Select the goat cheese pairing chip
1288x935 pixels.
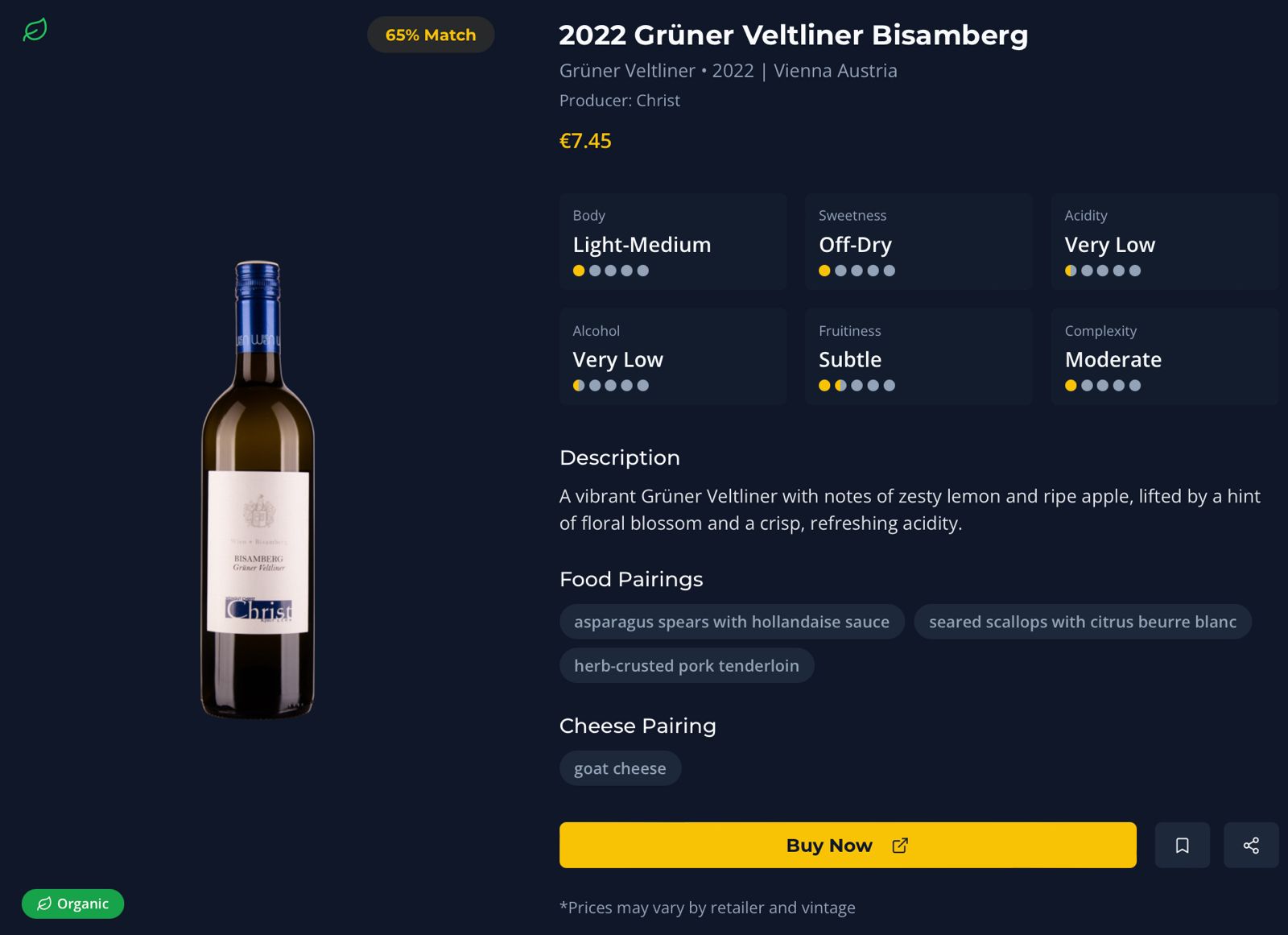(x=620, y=768)
